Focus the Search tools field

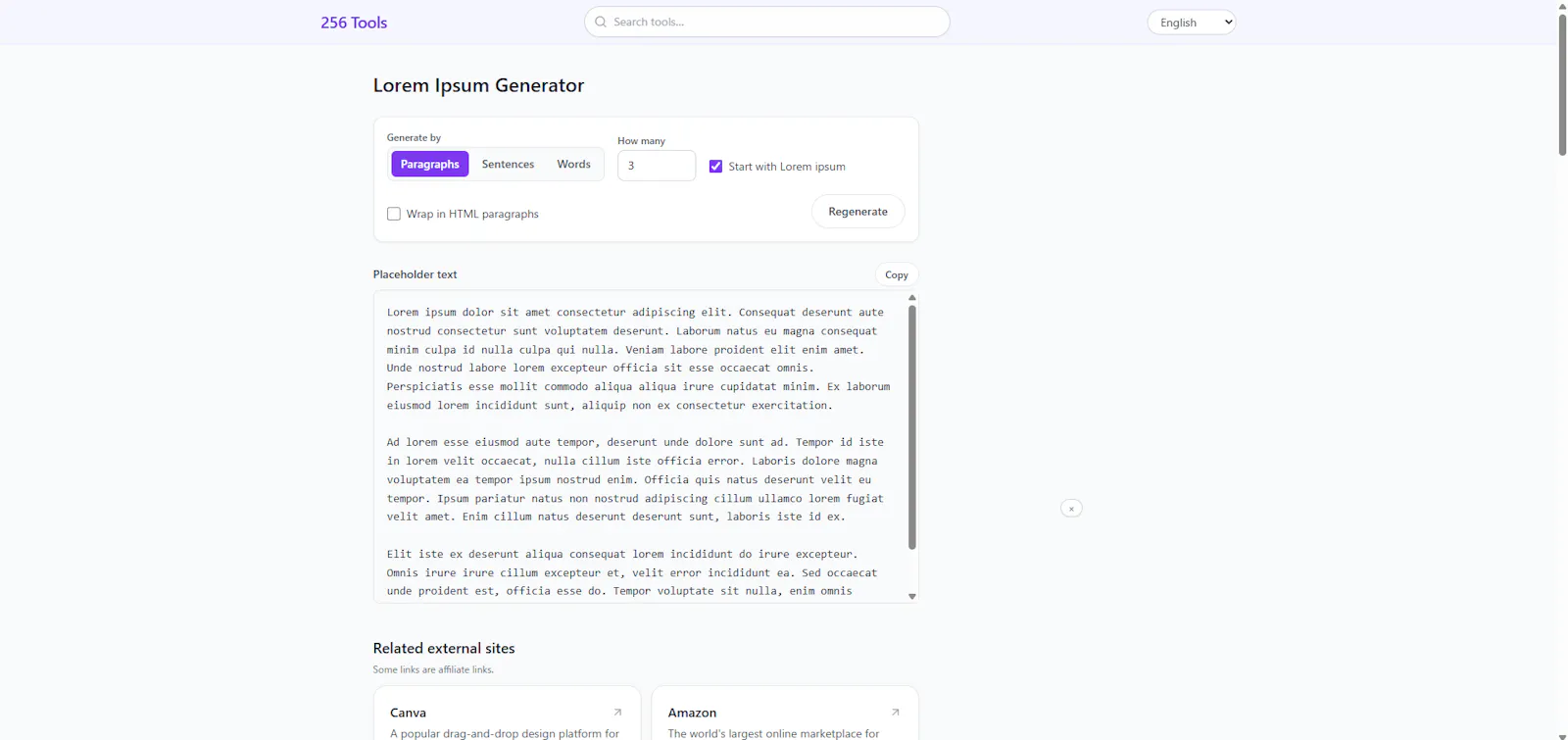coord(767,22)
